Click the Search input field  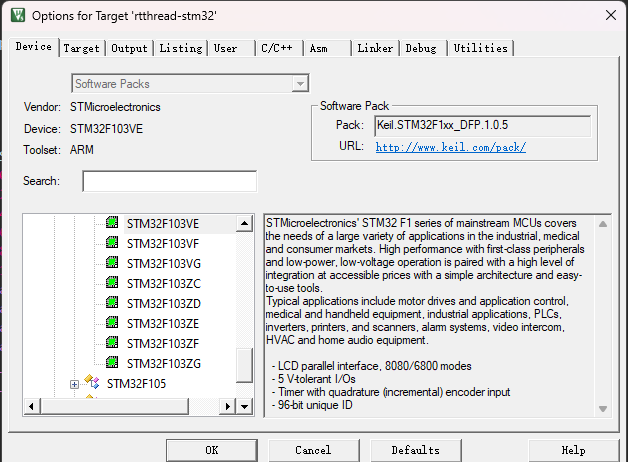[x=169, y=181]
